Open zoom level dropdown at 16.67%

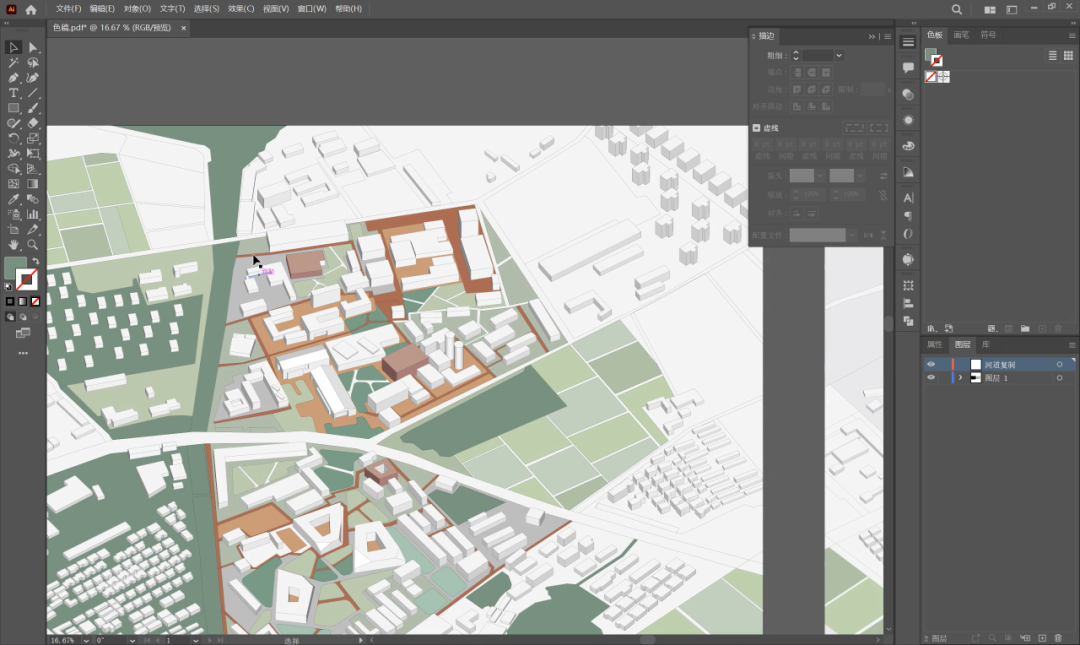(x=86, y=640)
